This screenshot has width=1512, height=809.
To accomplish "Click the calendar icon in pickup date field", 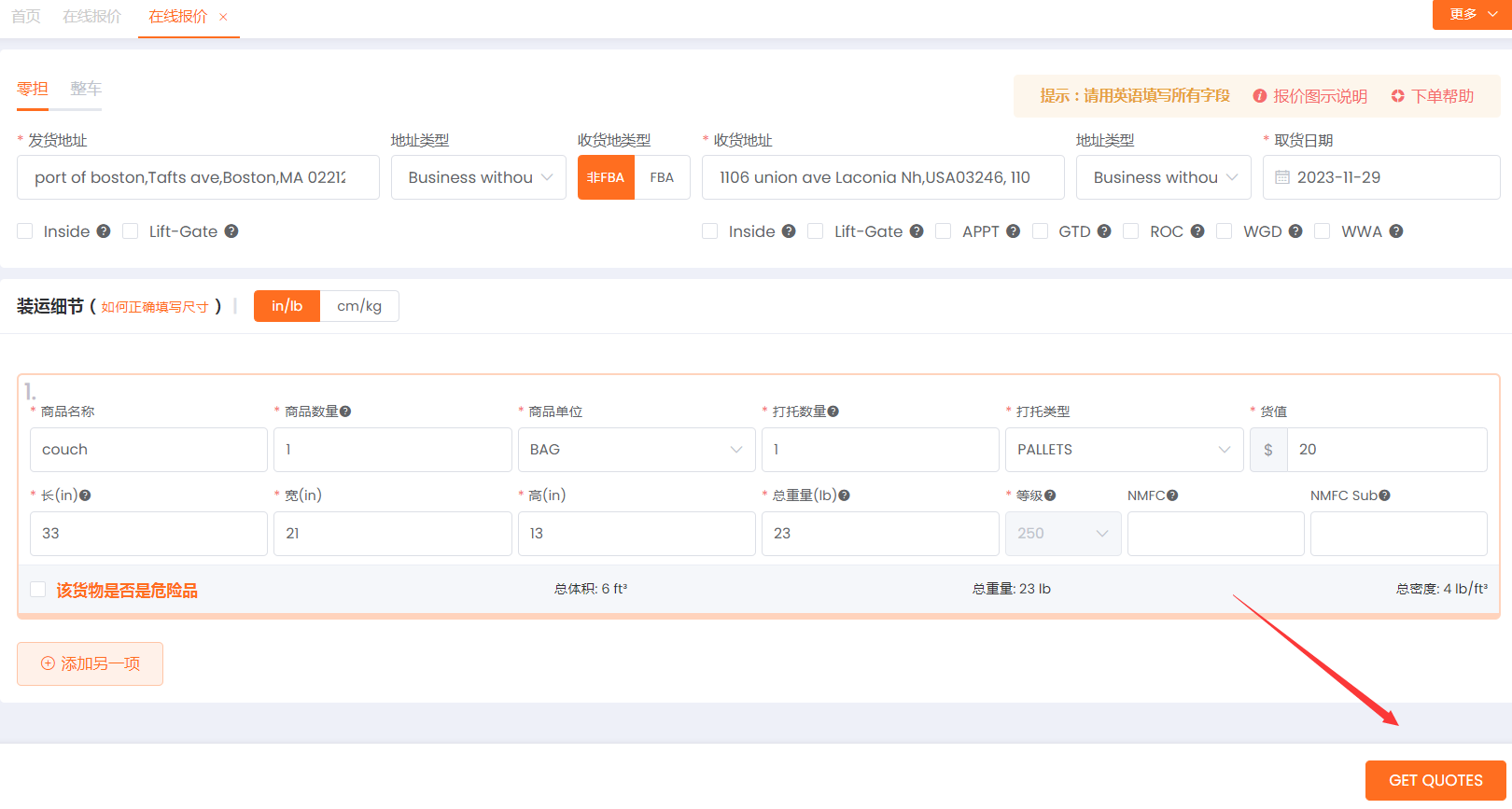I will 1282,177.
